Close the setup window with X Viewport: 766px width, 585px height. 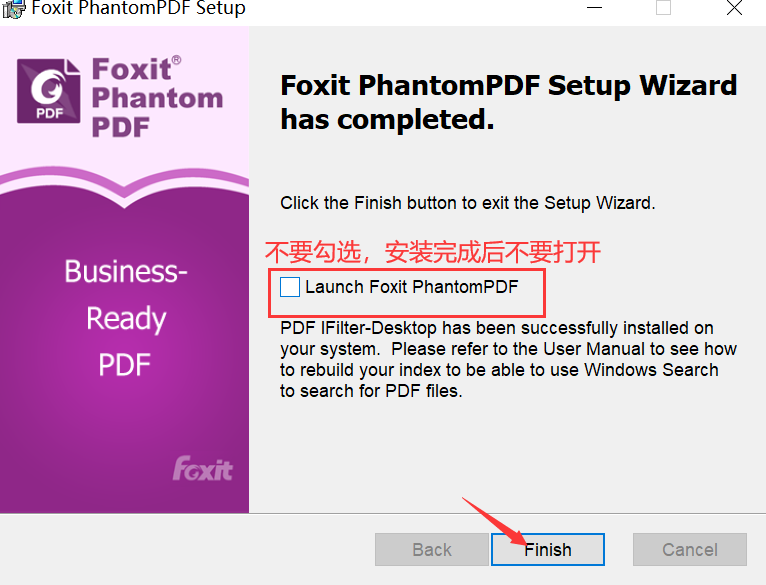[734, 8]
